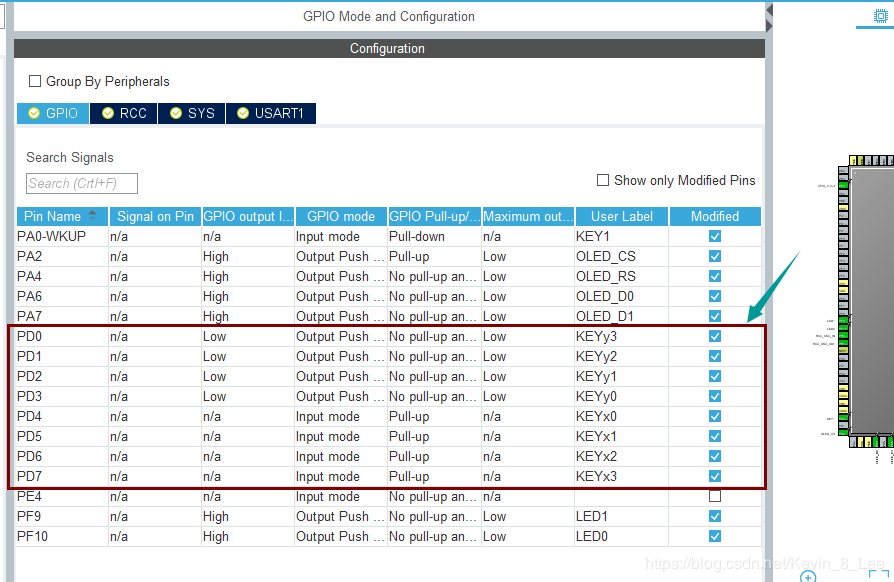The width and height of the screenshot is (894, 582).
Task: Toggle Show only Modified Pins
Action: (x=603, y=180)
